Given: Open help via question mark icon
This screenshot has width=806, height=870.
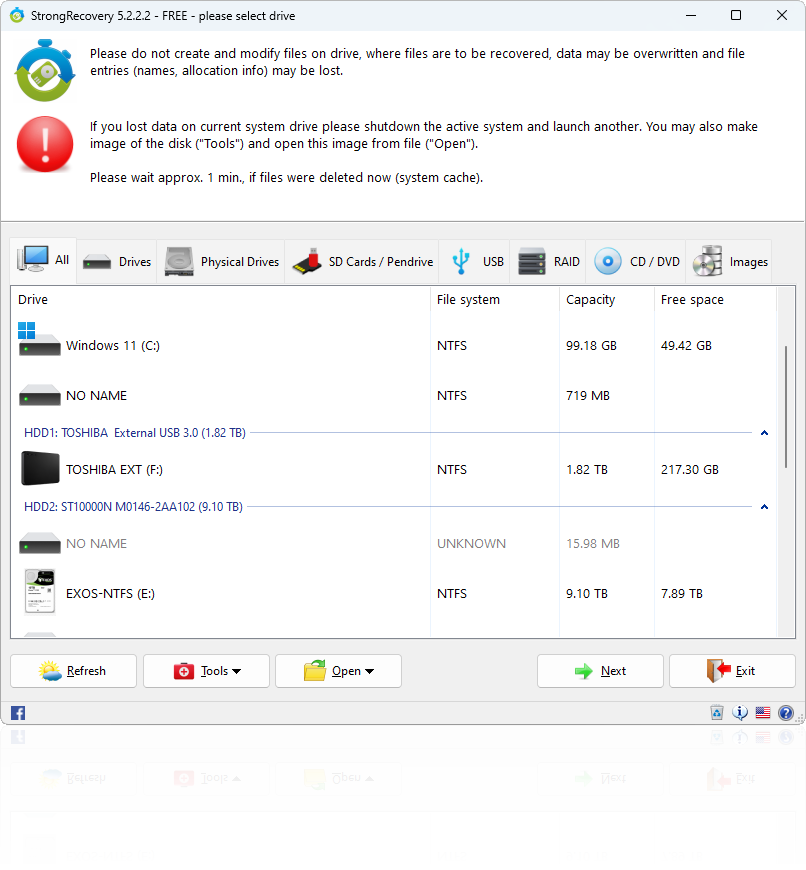Looking at the screenshot, I should (x=786, y=712).
